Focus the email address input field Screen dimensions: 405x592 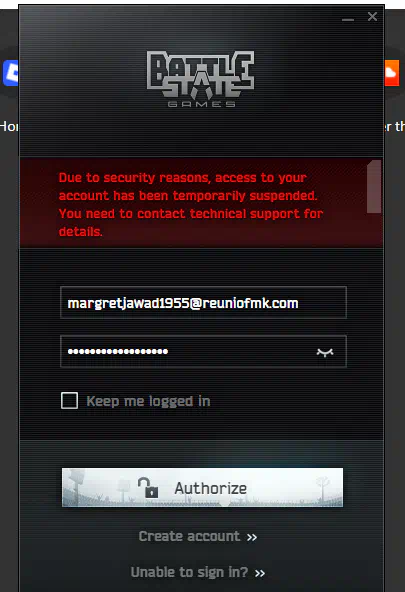[203, 303]
